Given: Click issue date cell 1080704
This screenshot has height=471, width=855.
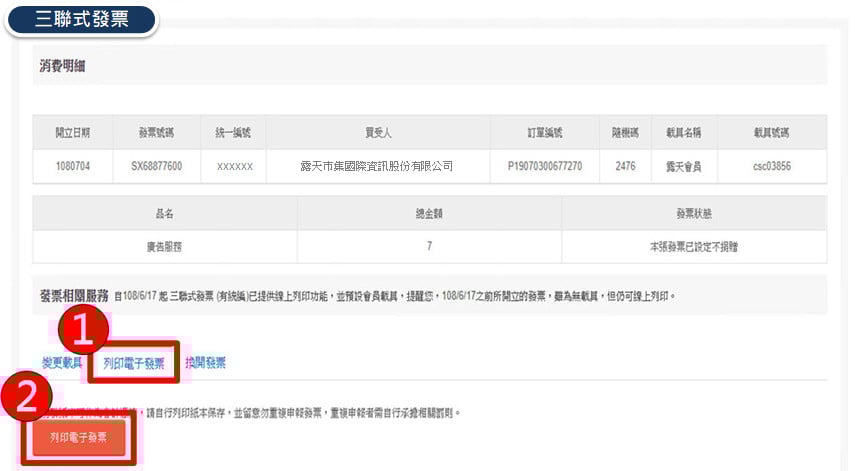Looking at the screenshot, I should (73, 166).
